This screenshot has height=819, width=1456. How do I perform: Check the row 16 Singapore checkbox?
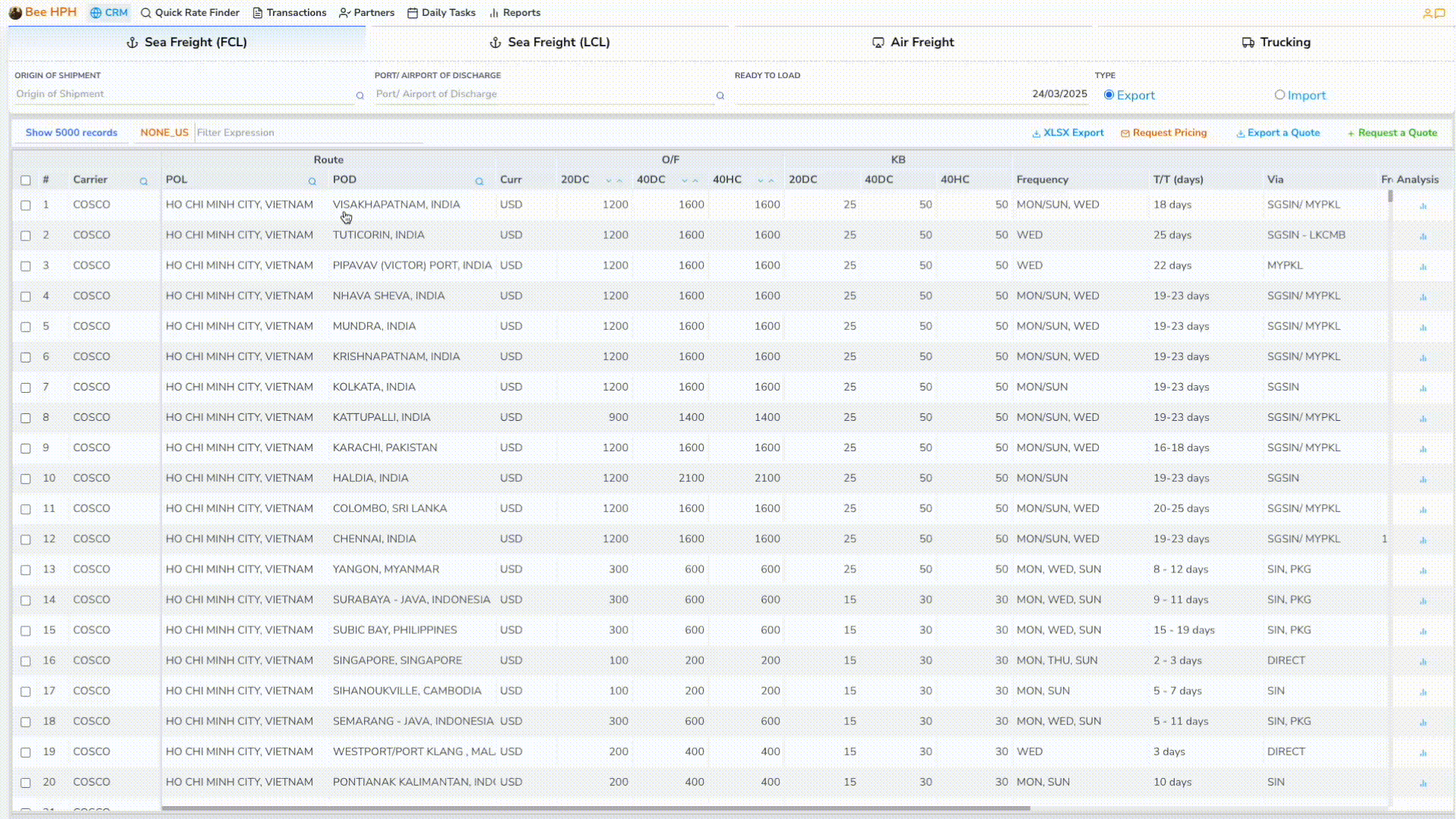[26, 661]
